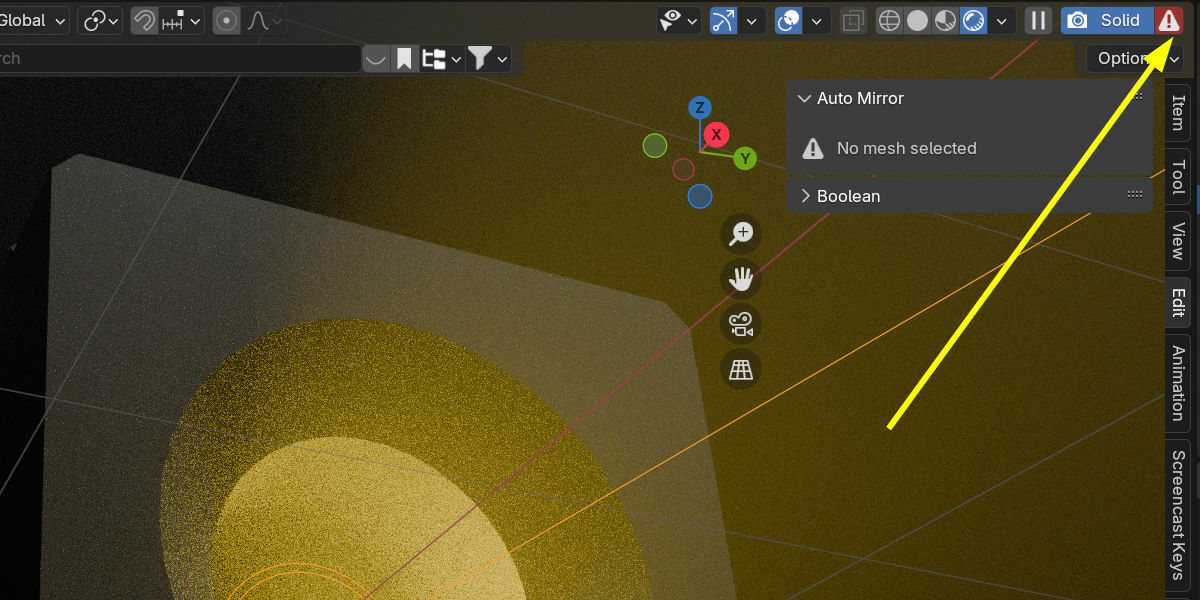Toggle proportional editing in the header

[x=226, y=20]
